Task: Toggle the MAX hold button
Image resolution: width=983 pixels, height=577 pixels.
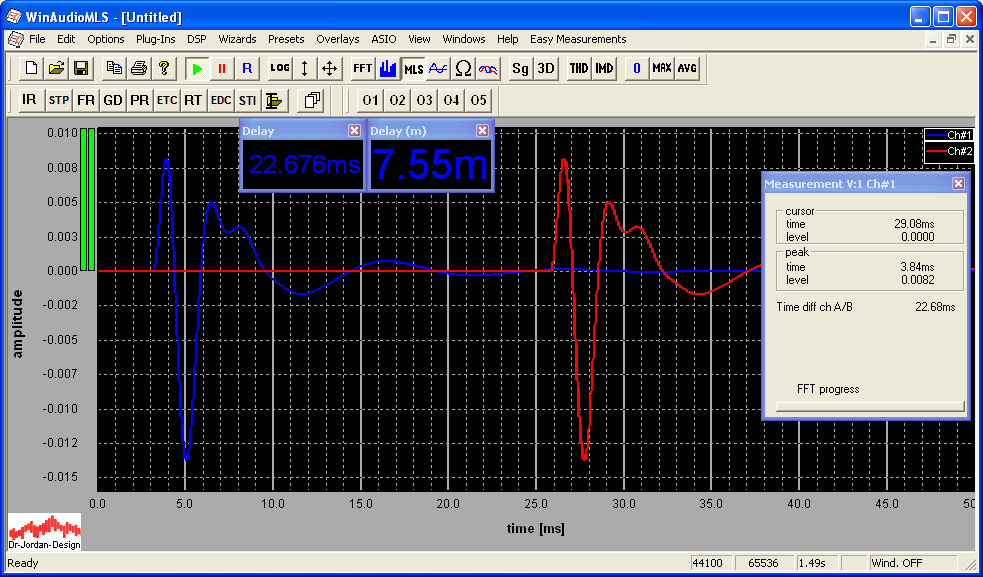Action: pyautogui.click(x=662, y=68)
